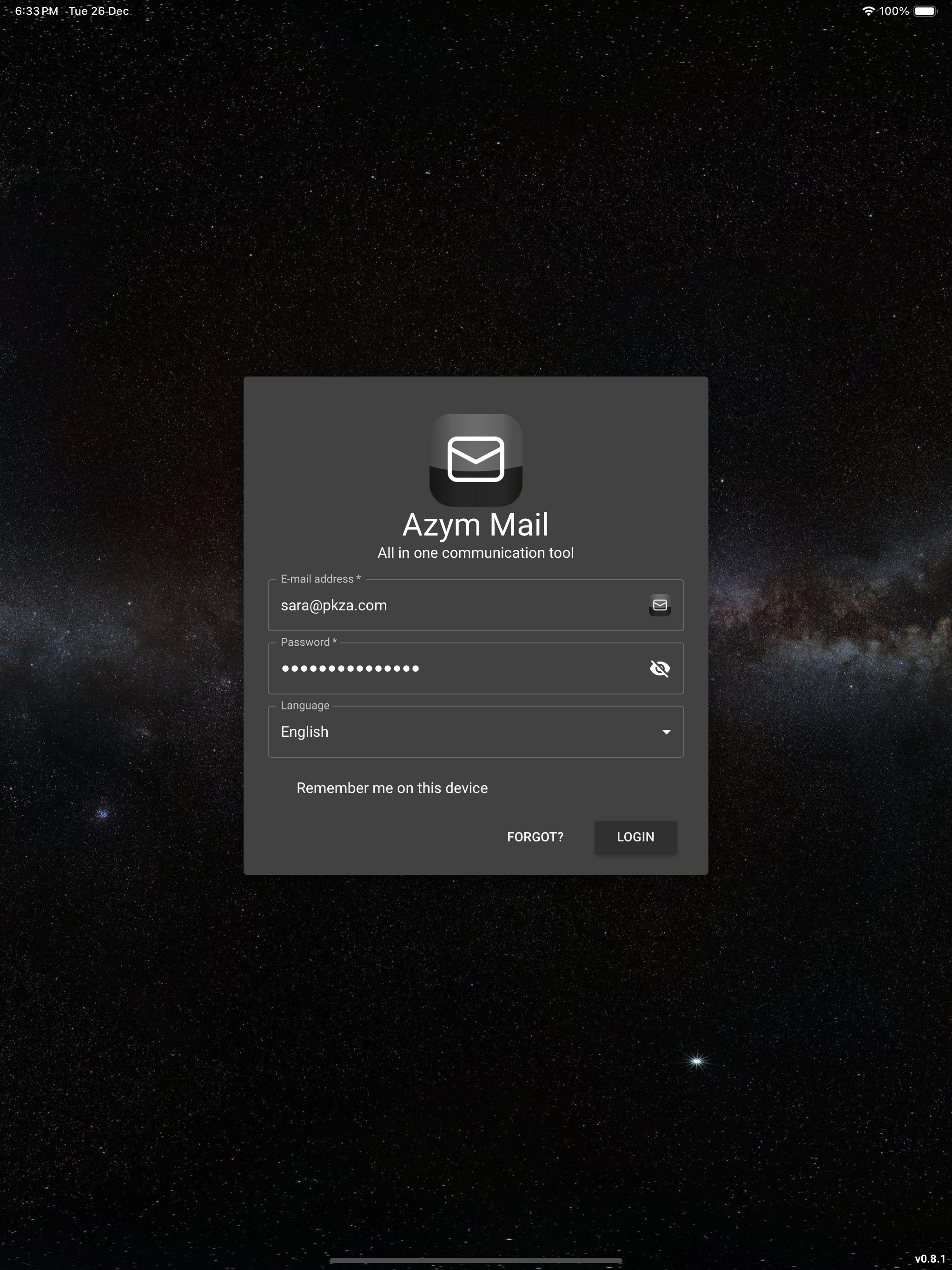This screenshot has width=952, height=1270.
Task: Click the 6:33 PM clock text
Action: point(36,11)
